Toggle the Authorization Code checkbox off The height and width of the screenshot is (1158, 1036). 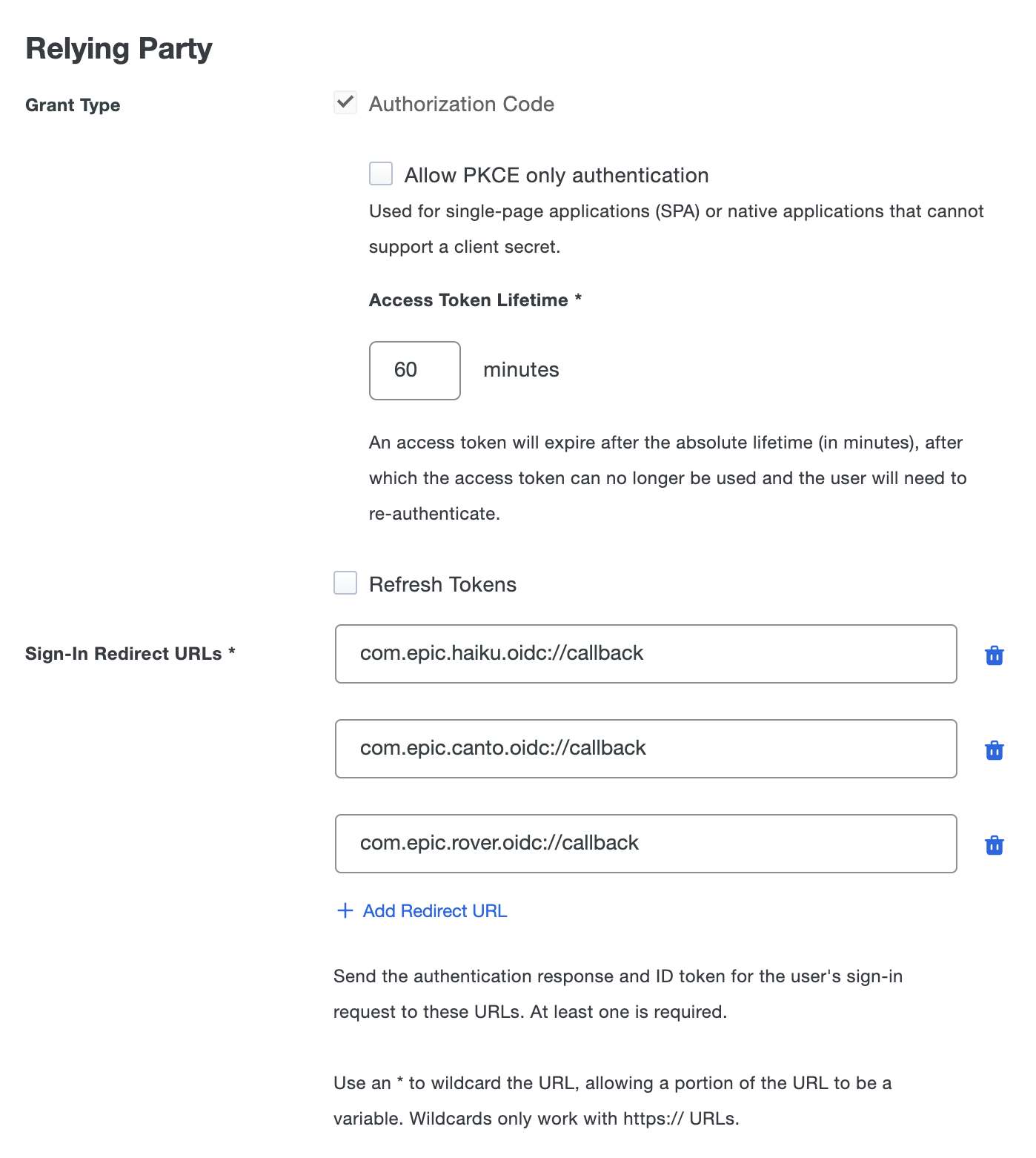point(345,103)
